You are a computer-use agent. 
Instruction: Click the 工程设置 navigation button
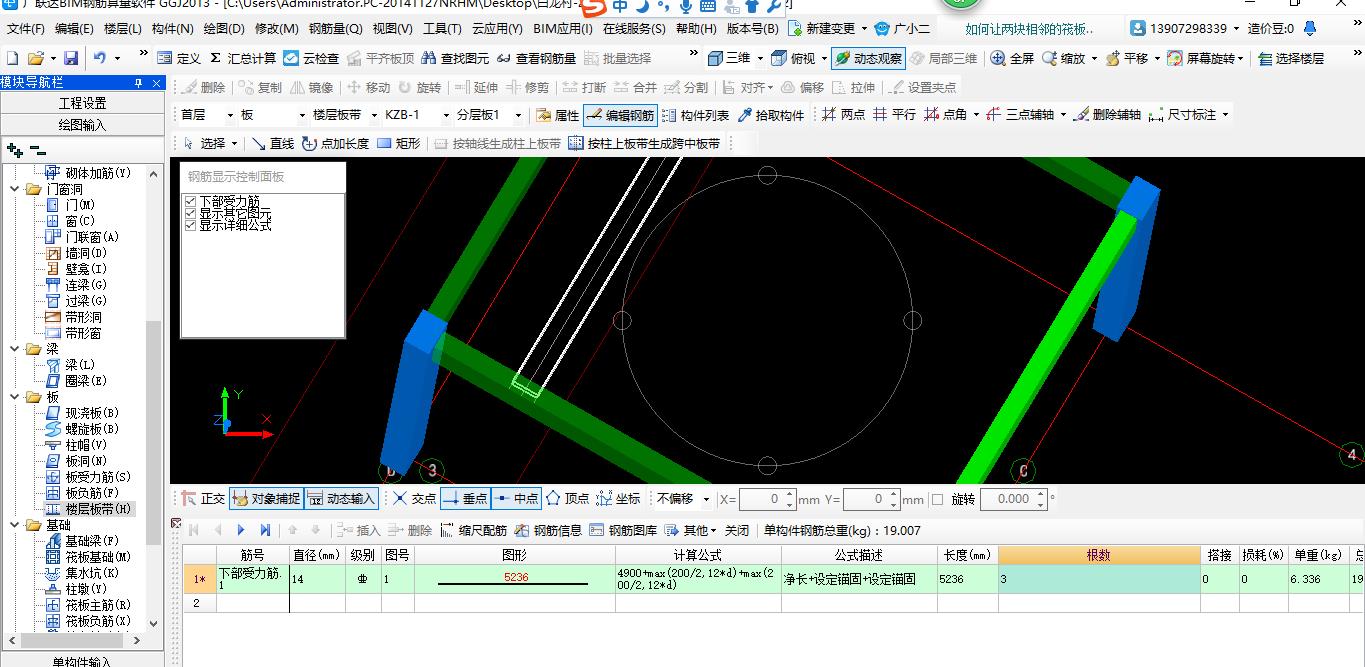(x=82, y=103)
